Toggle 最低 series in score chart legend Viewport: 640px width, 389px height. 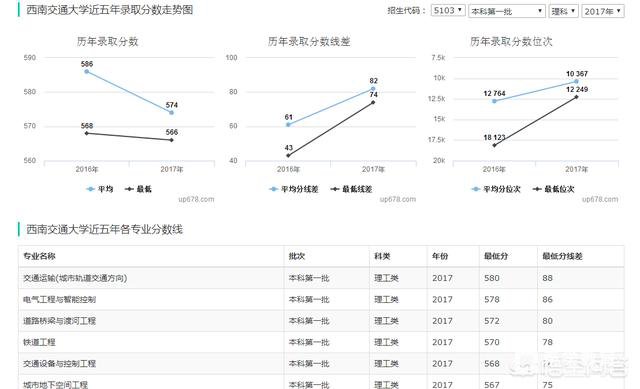pyautogui.click(x=138, y=189)
